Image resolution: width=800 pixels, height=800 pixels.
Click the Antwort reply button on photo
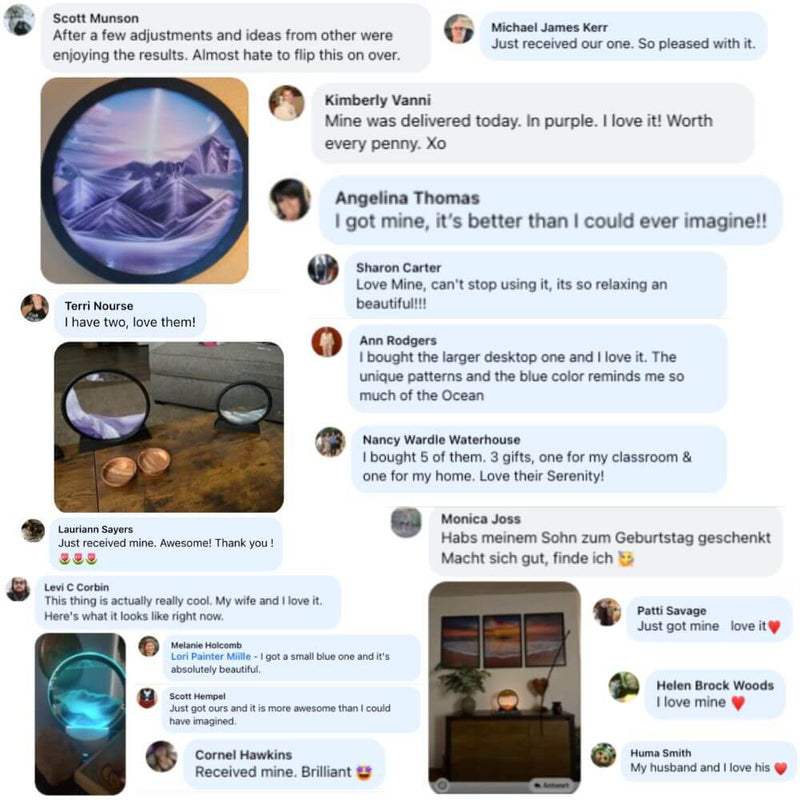coord(551,785)
